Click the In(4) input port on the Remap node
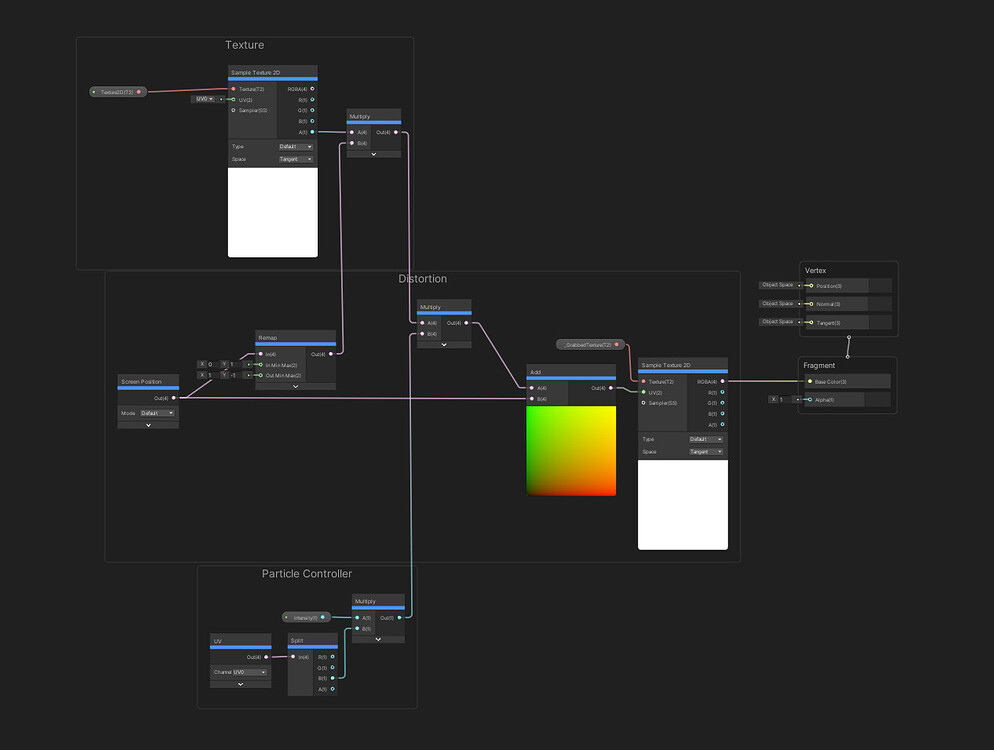Viewport: 994px width, 750px height. coord(261,354)
